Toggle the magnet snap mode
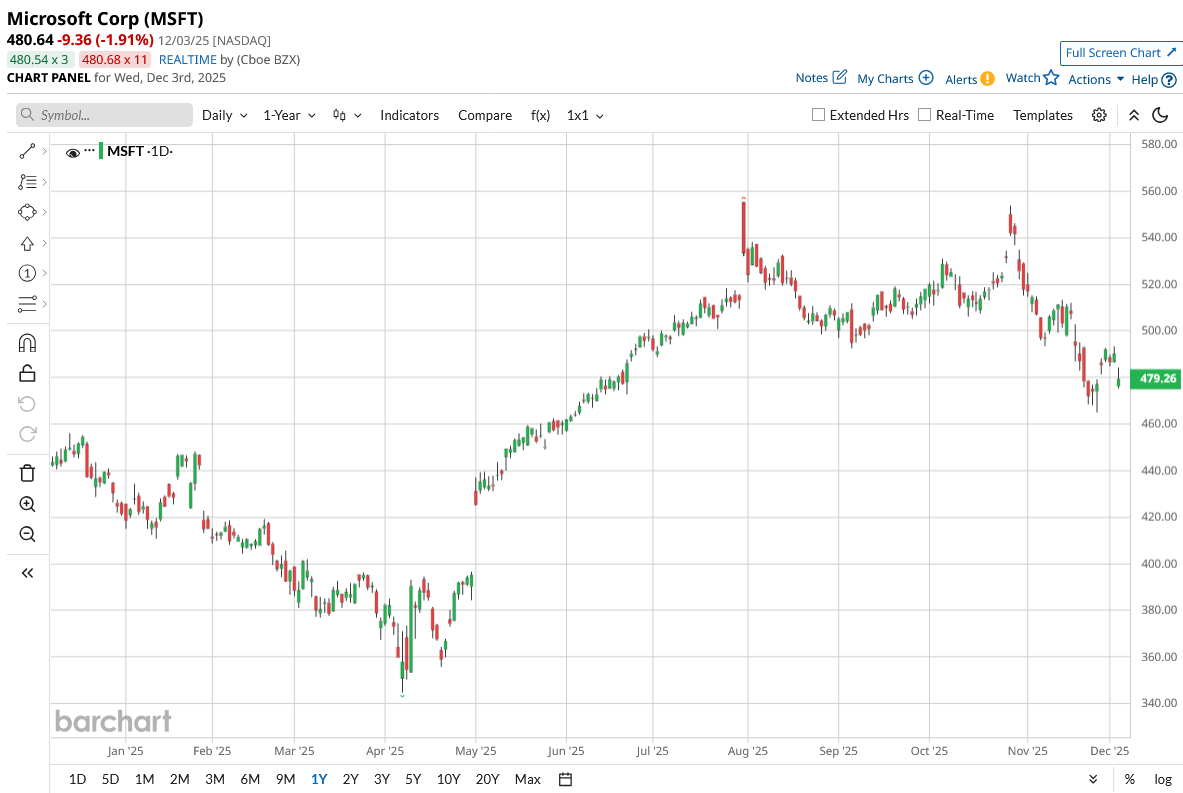The image size is (1183, 793). (27, 343)
